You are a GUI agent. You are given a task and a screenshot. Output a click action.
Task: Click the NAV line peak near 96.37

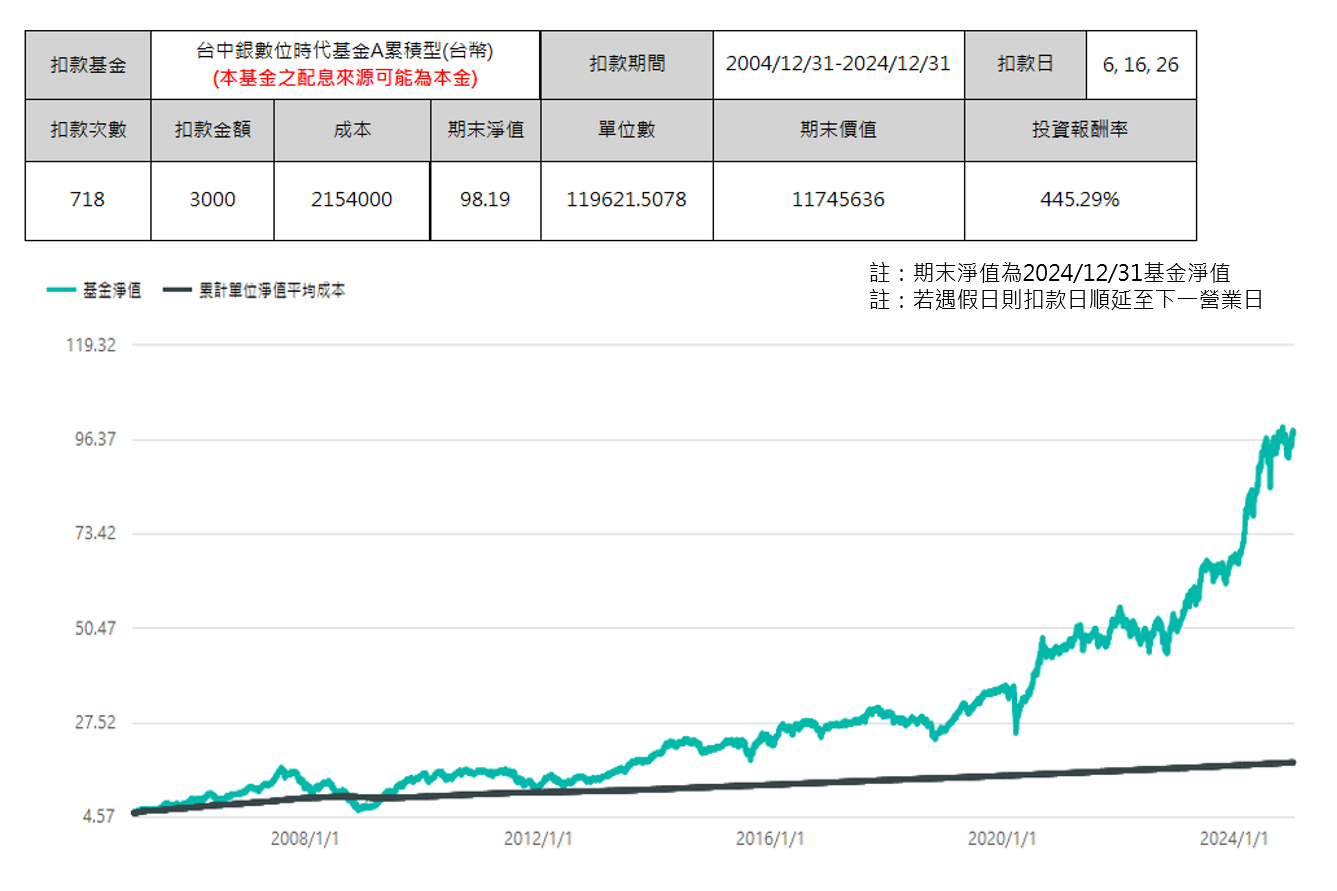pos(1282,430)
